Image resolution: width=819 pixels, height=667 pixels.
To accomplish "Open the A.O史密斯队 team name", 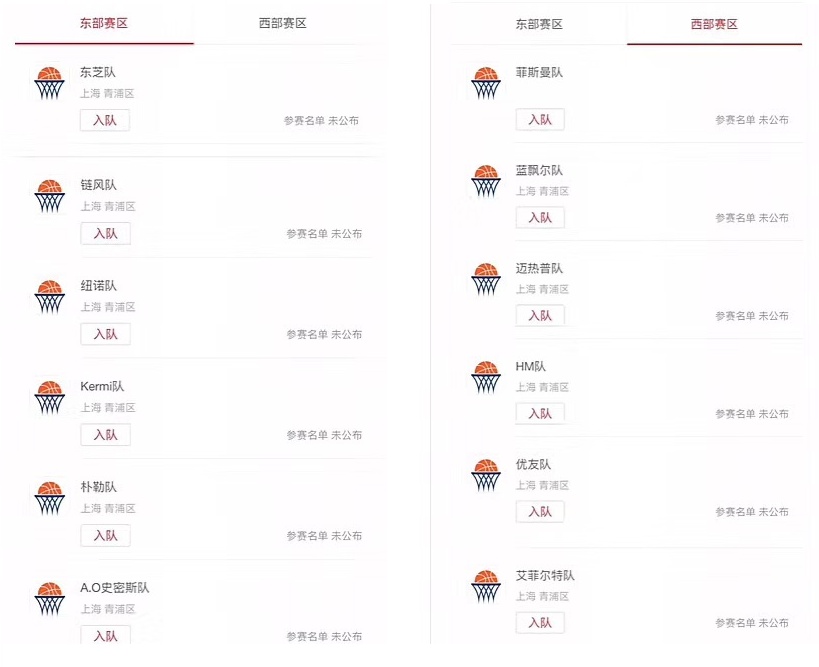I will click(x=114, y=588).
